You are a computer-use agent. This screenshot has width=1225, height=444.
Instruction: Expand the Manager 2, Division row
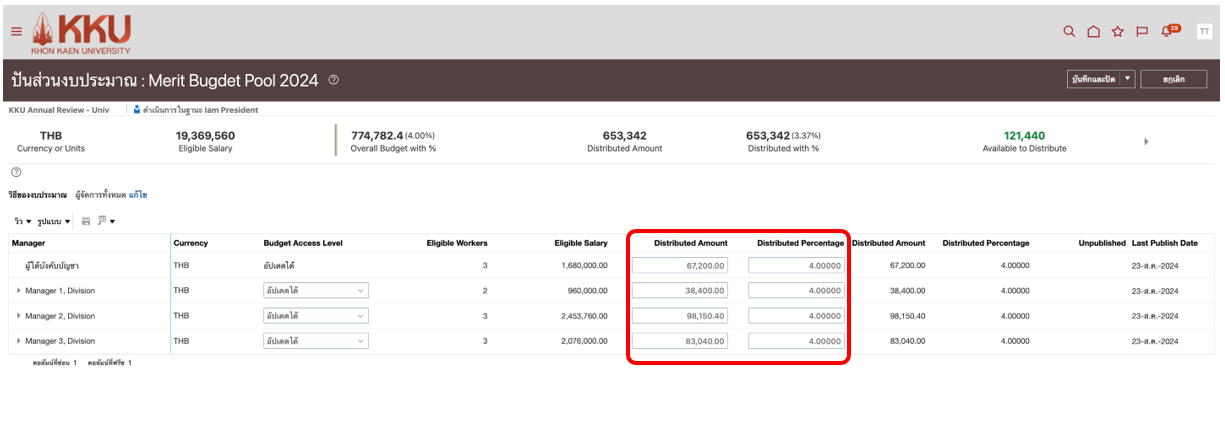pyautogui.click(x=18, y=316)
